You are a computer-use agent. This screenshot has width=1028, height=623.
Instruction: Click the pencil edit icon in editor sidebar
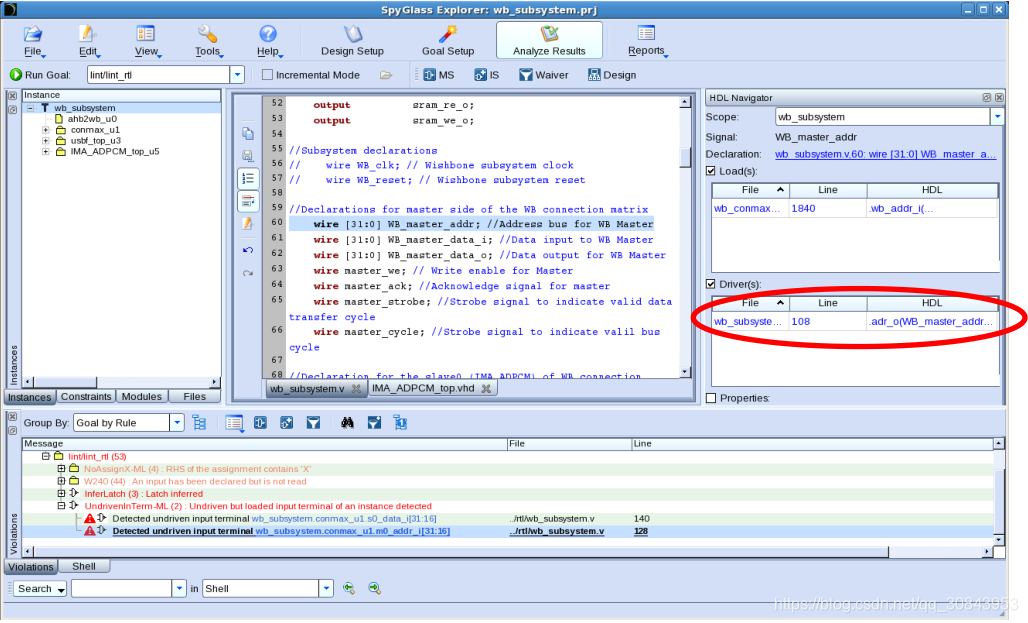coord(248,224)
